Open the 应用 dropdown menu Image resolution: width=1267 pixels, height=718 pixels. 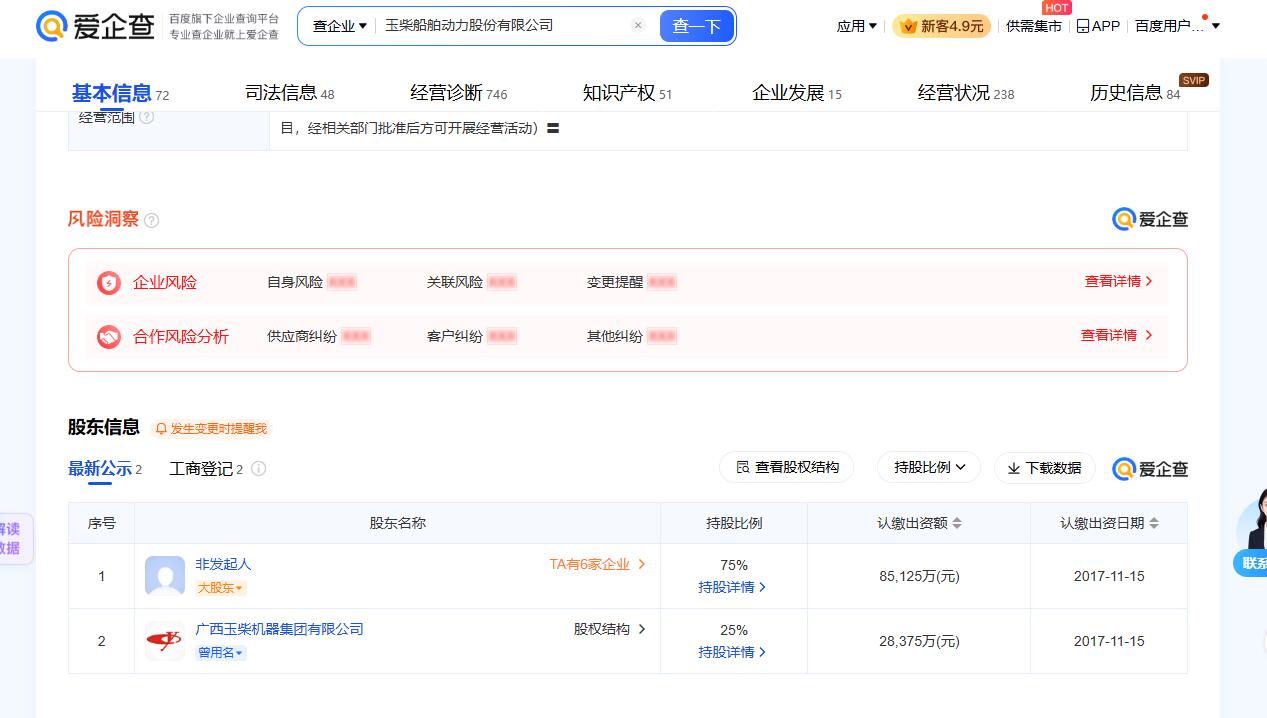point(857,26)
